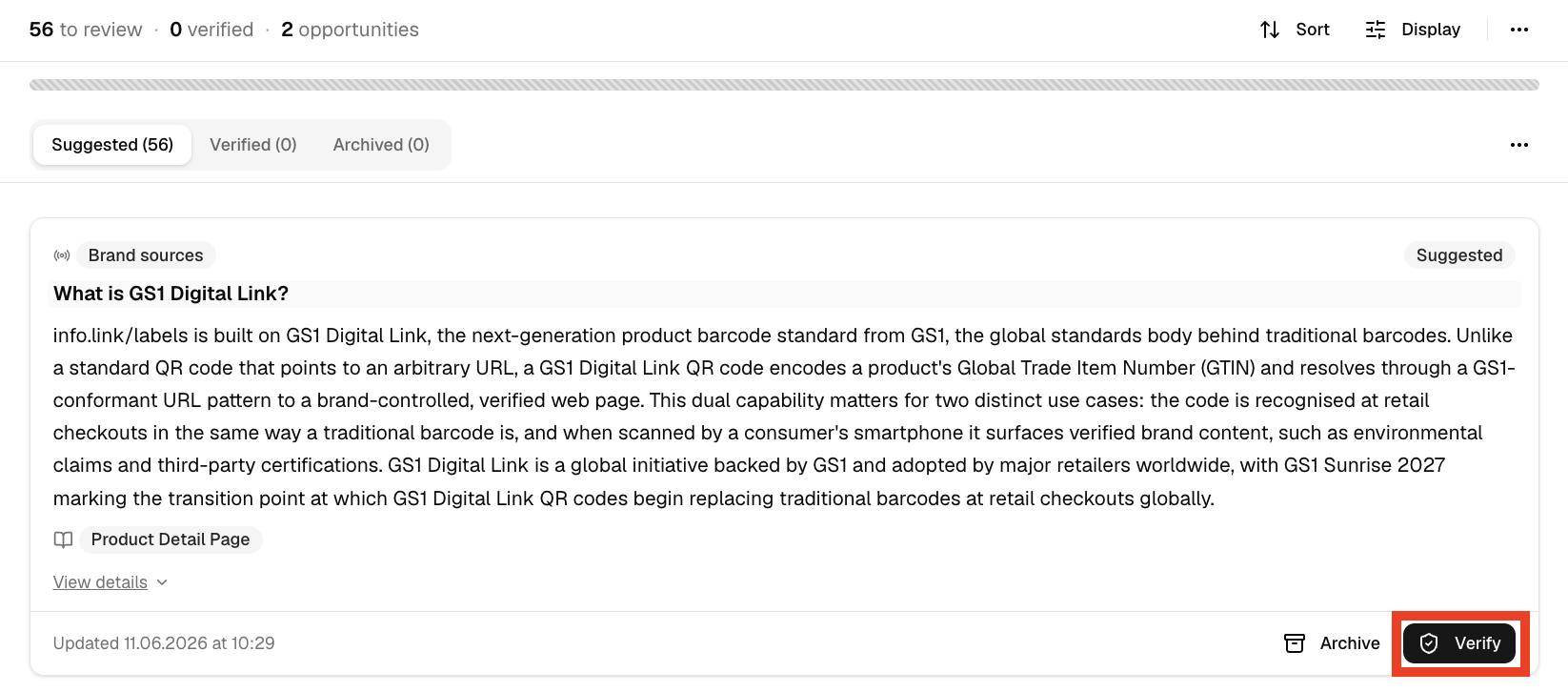The width and height of the screenshot is (1568, 692).
Task: Switch to the Archived (0) tab
Action: (381, 145)
